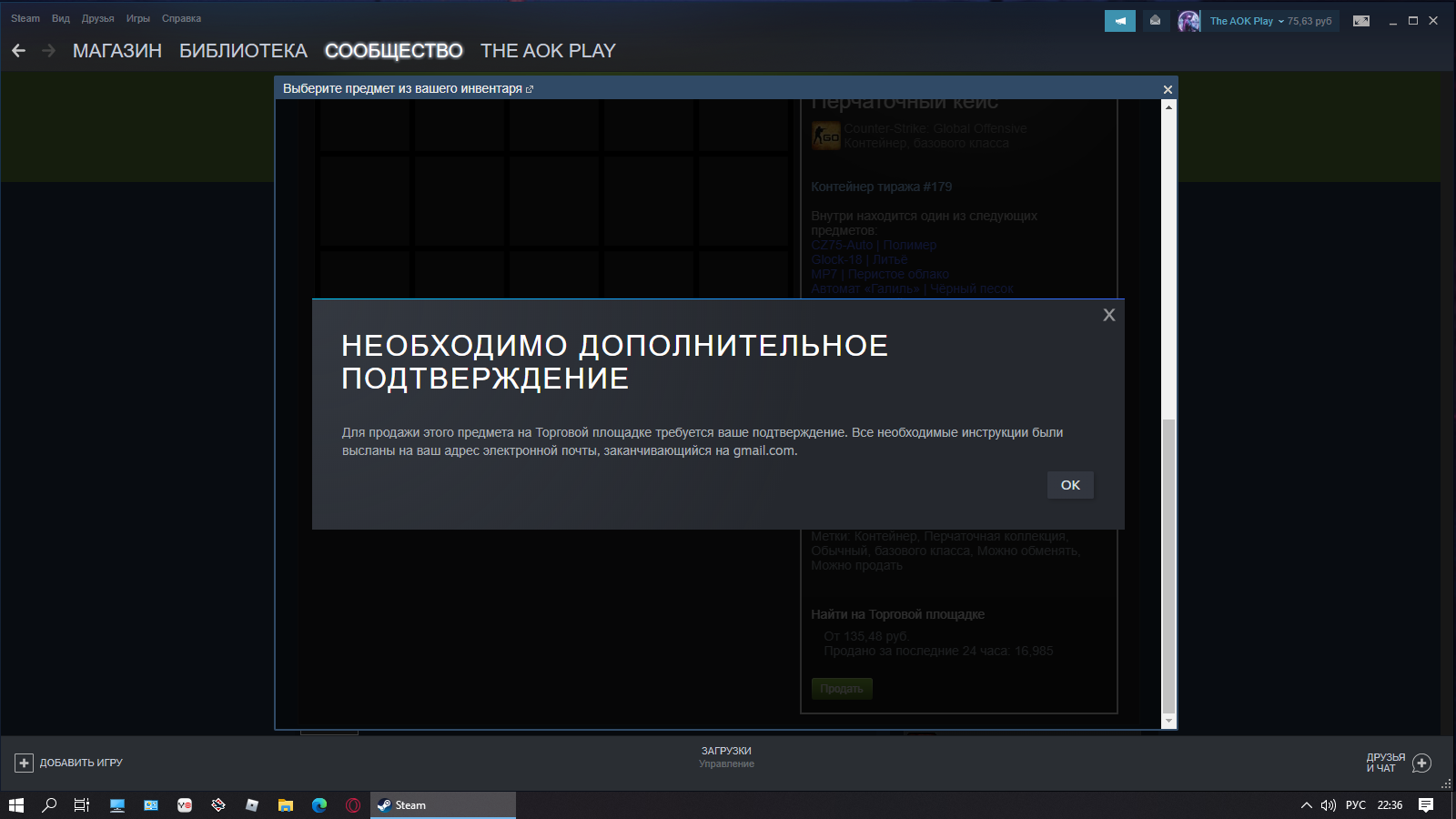Screen dimensions: 1456x819
Task: Switch to the БИБЛИОТЕКА tab
Action: point(243,51)
